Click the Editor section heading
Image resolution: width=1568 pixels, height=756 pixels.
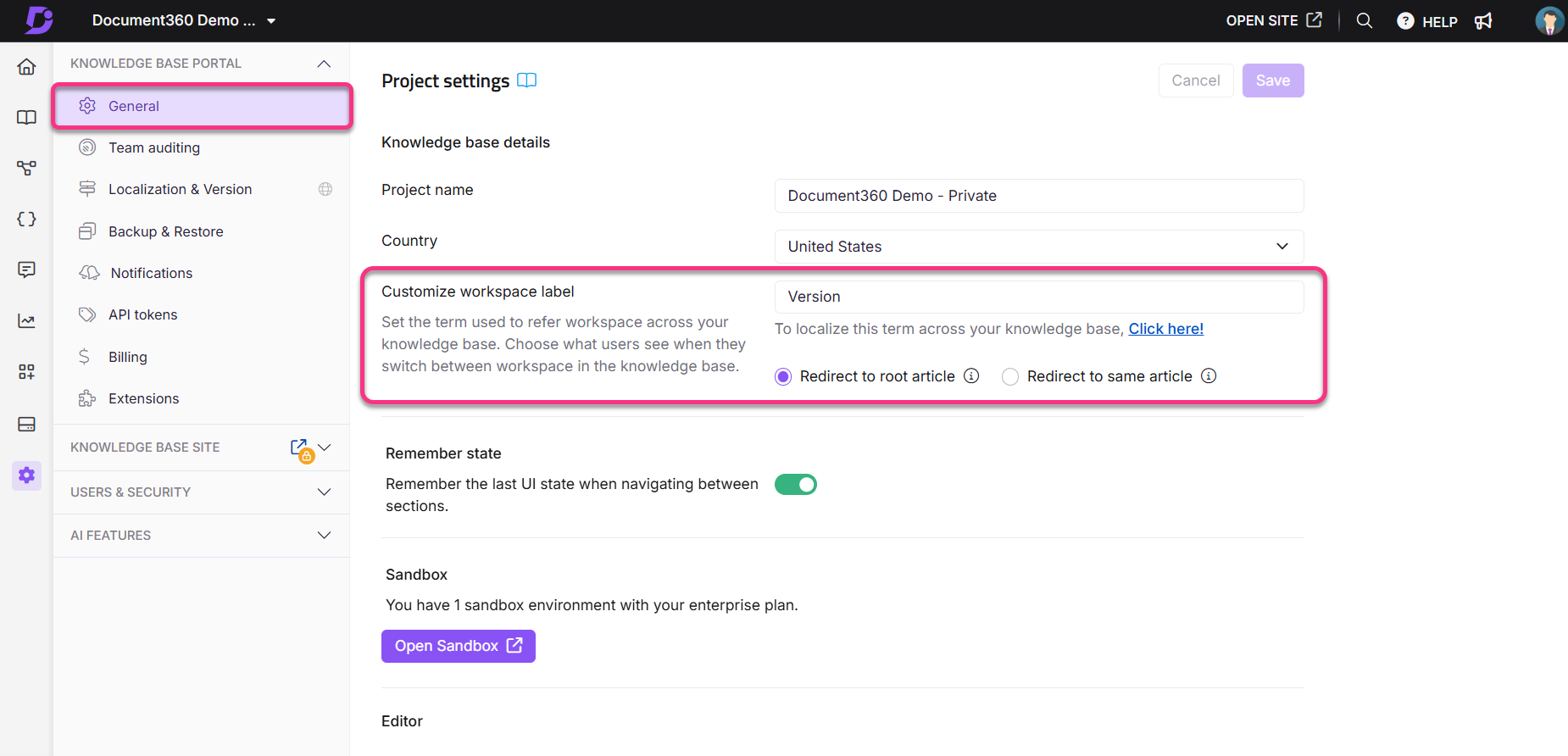[x=402, y=721]
